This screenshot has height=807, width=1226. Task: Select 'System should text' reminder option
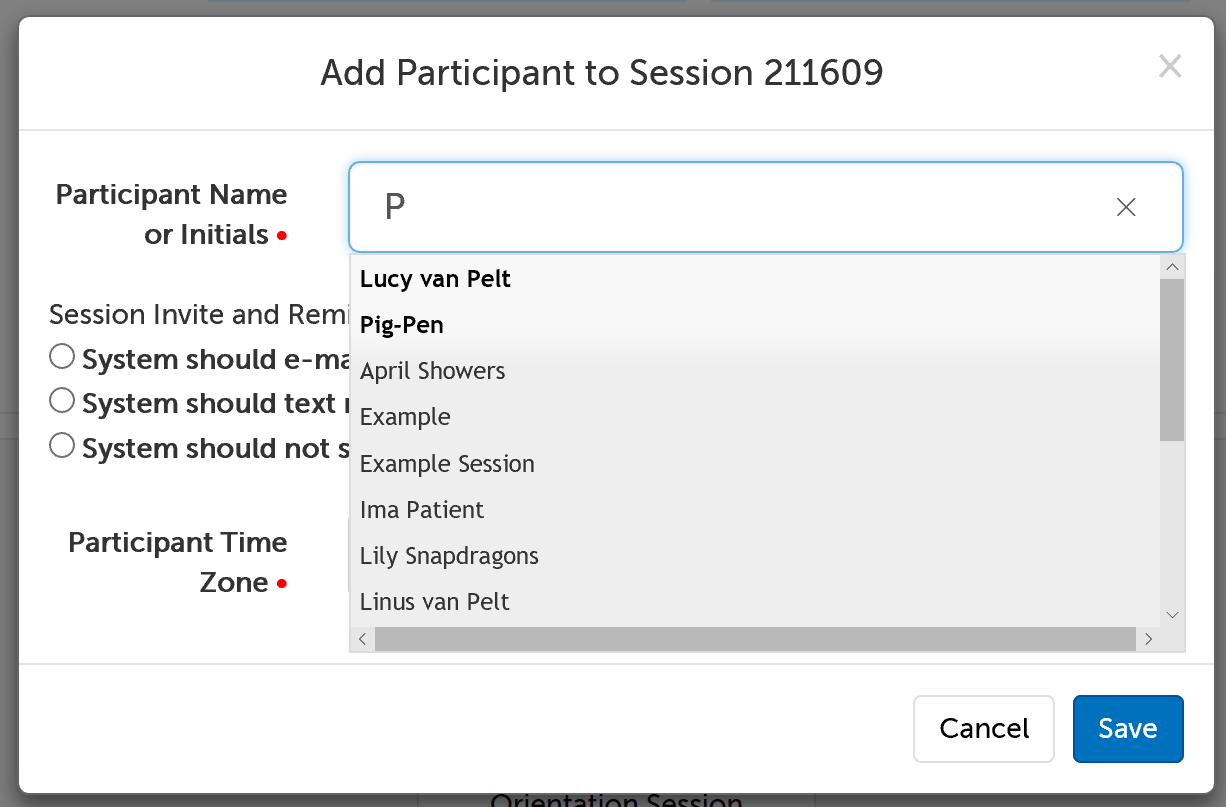click(x=61, y=400)
